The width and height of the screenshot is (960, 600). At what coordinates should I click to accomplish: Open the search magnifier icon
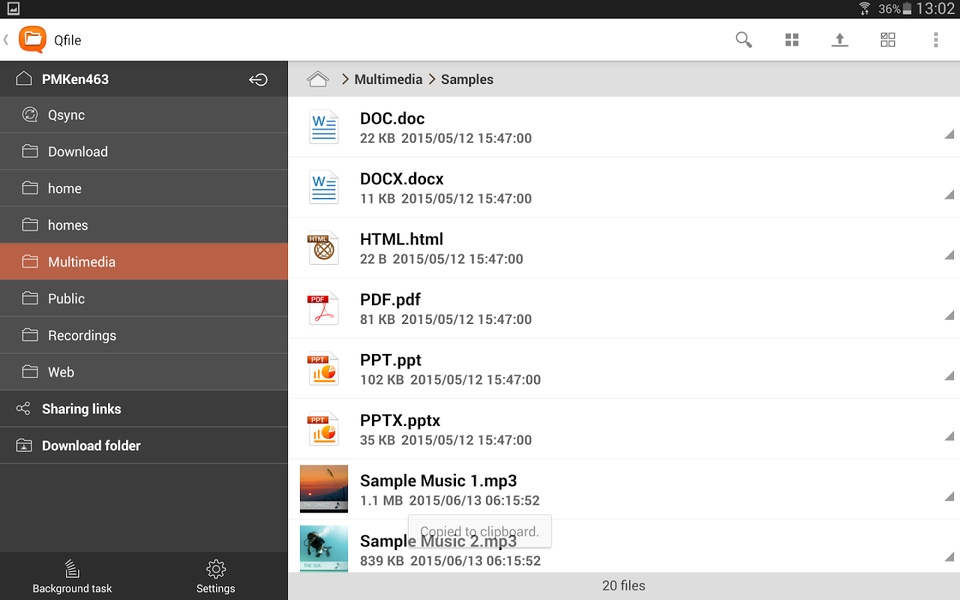tap(743, 40)
